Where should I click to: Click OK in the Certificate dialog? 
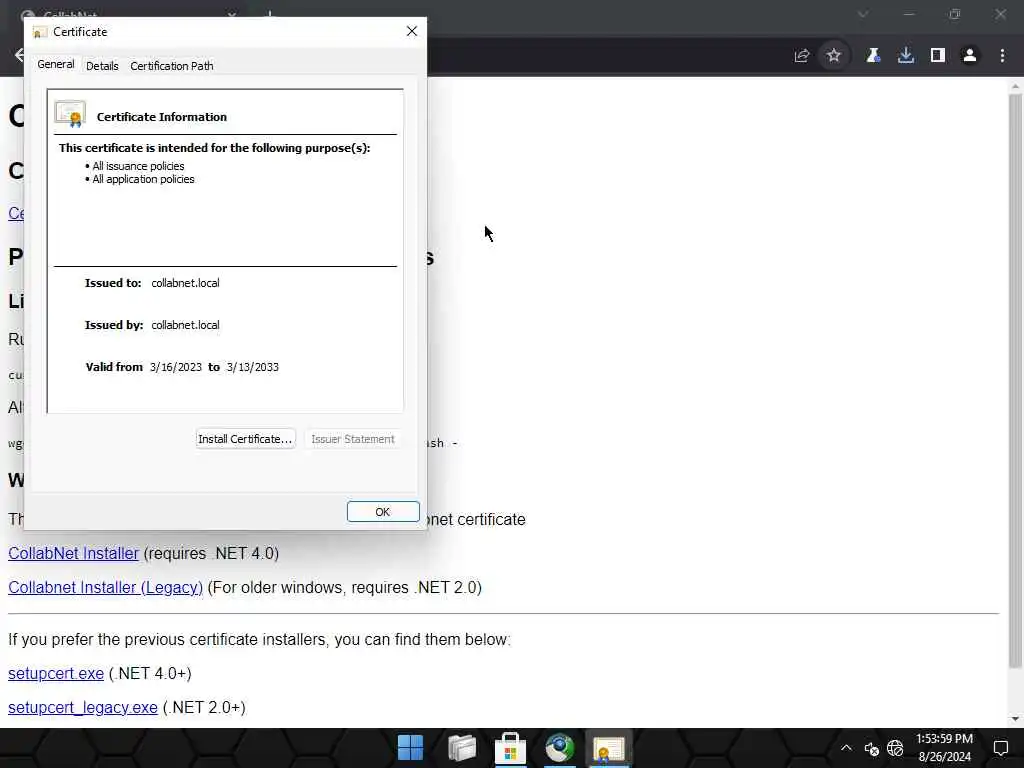pos(383,512)
